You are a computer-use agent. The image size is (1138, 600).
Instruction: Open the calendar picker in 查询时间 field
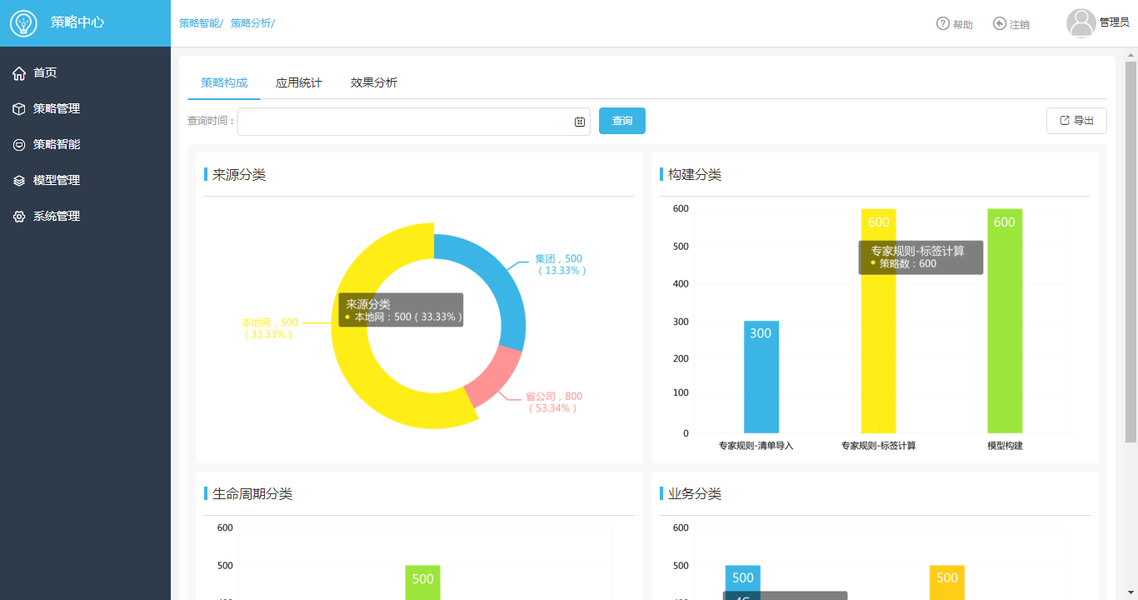579,122
